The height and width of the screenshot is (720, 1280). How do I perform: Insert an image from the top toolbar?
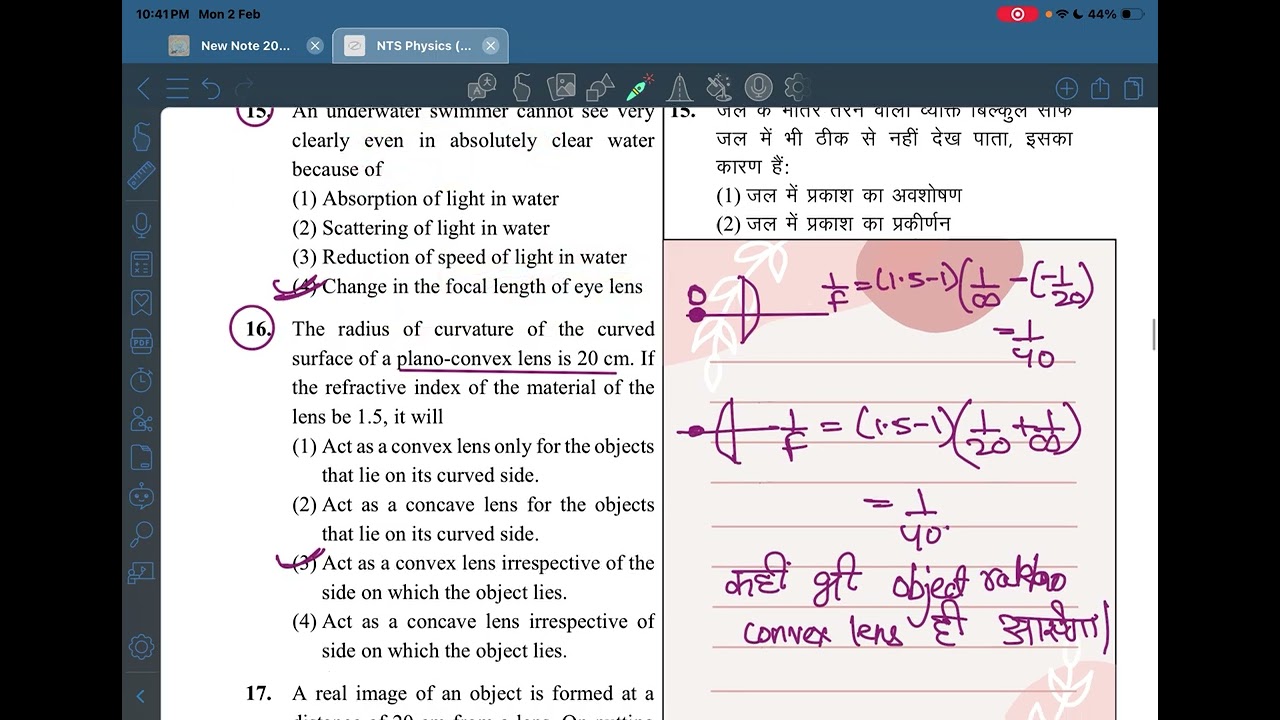(x=562, y=87)
